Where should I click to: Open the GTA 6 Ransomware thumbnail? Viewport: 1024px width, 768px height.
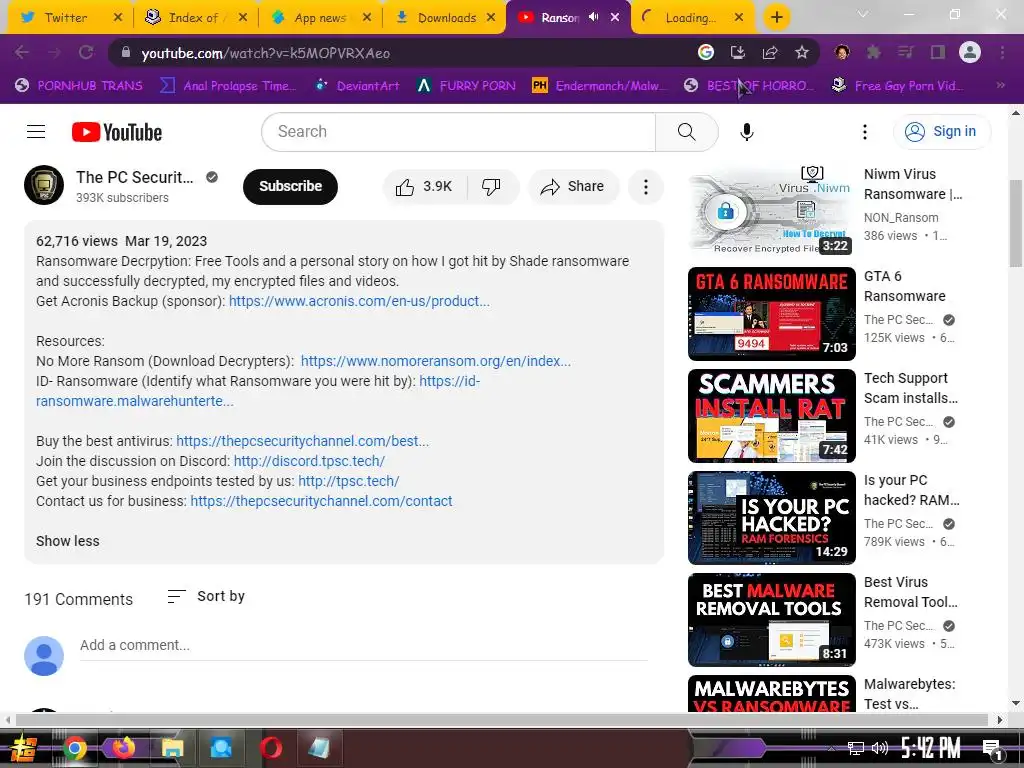point(771,313)
